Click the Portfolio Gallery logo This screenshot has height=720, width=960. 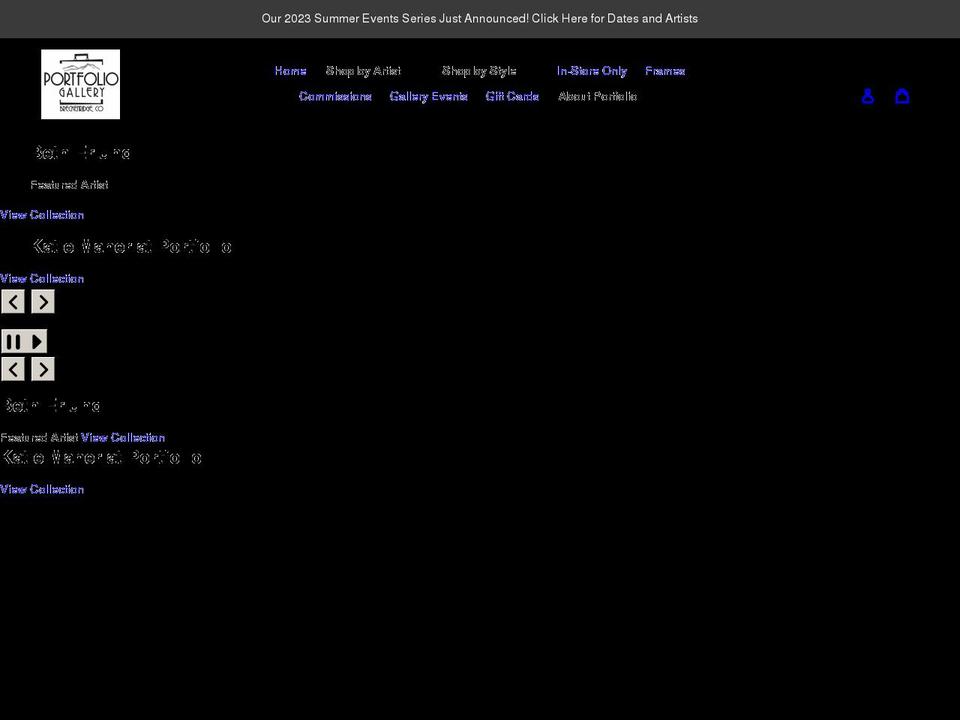[80, 84]
